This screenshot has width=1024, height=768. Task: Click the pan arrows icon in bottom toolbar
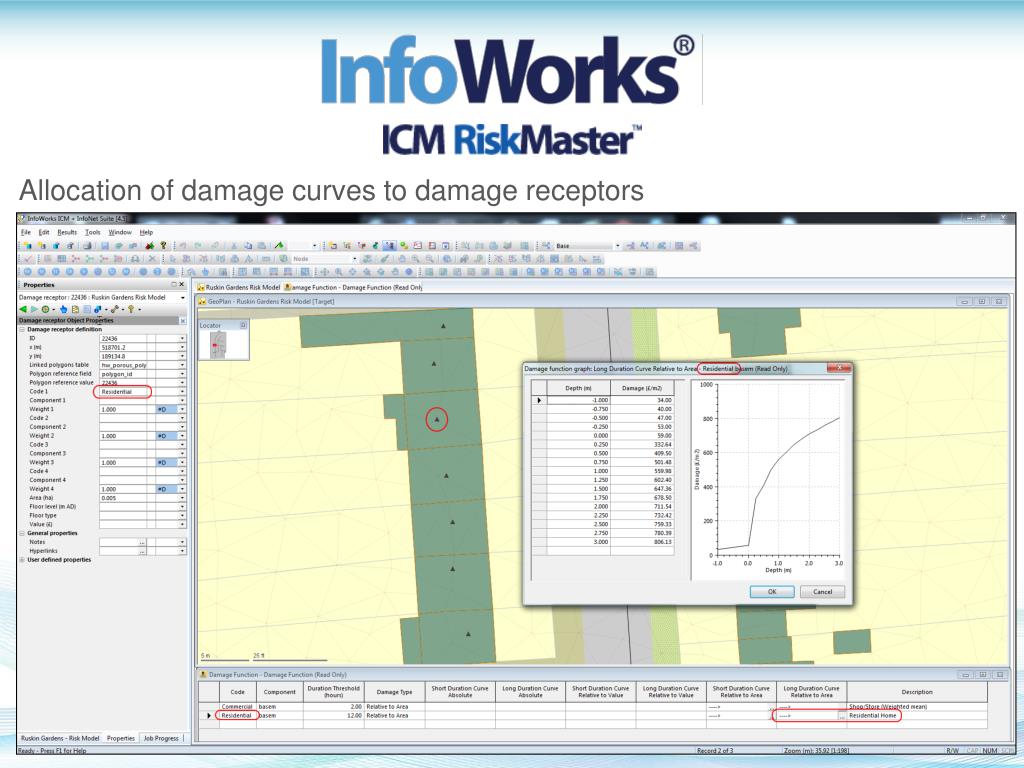pos(324,272)
